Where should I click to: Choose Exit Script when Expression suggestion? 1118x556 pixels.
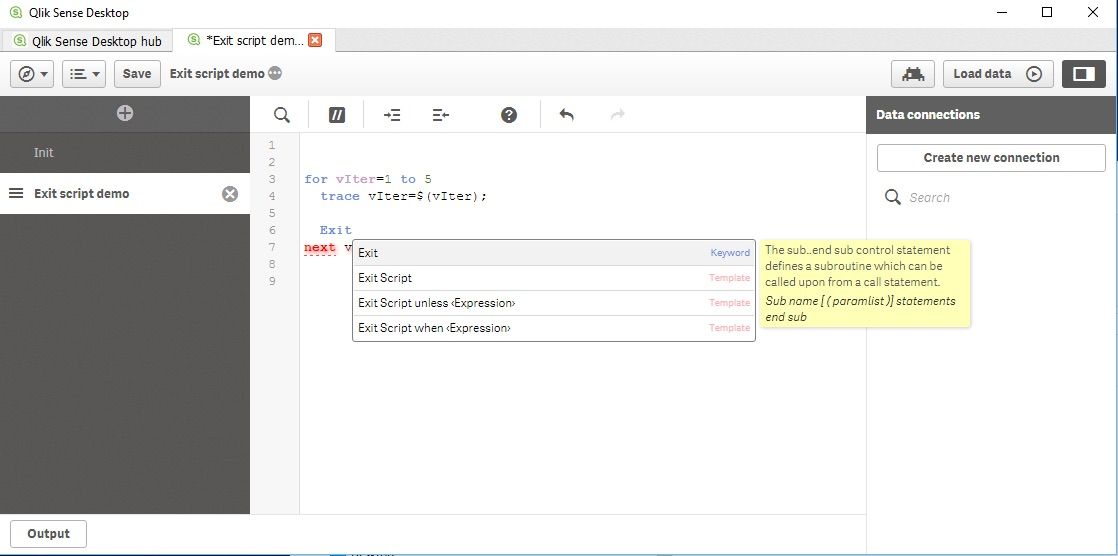tap(554, 328)
